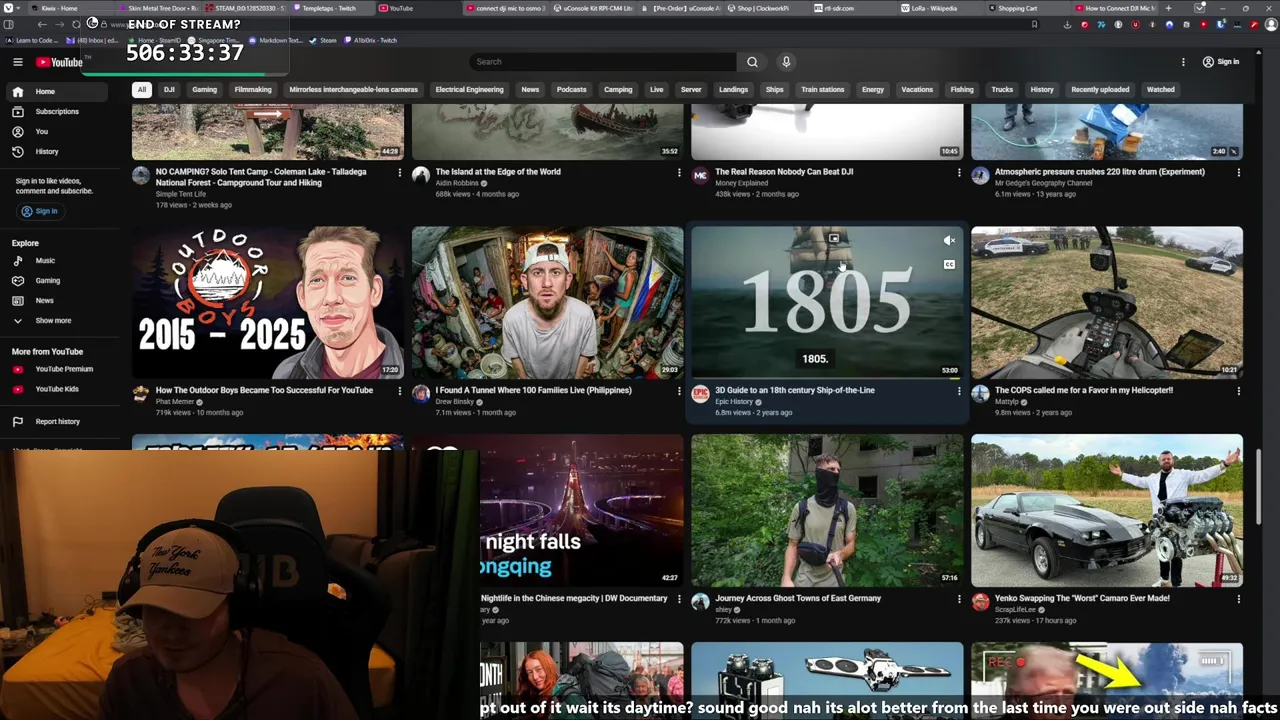Click the search magnifier button
The height and width of the screenshot is (720, 1280).
752,62
